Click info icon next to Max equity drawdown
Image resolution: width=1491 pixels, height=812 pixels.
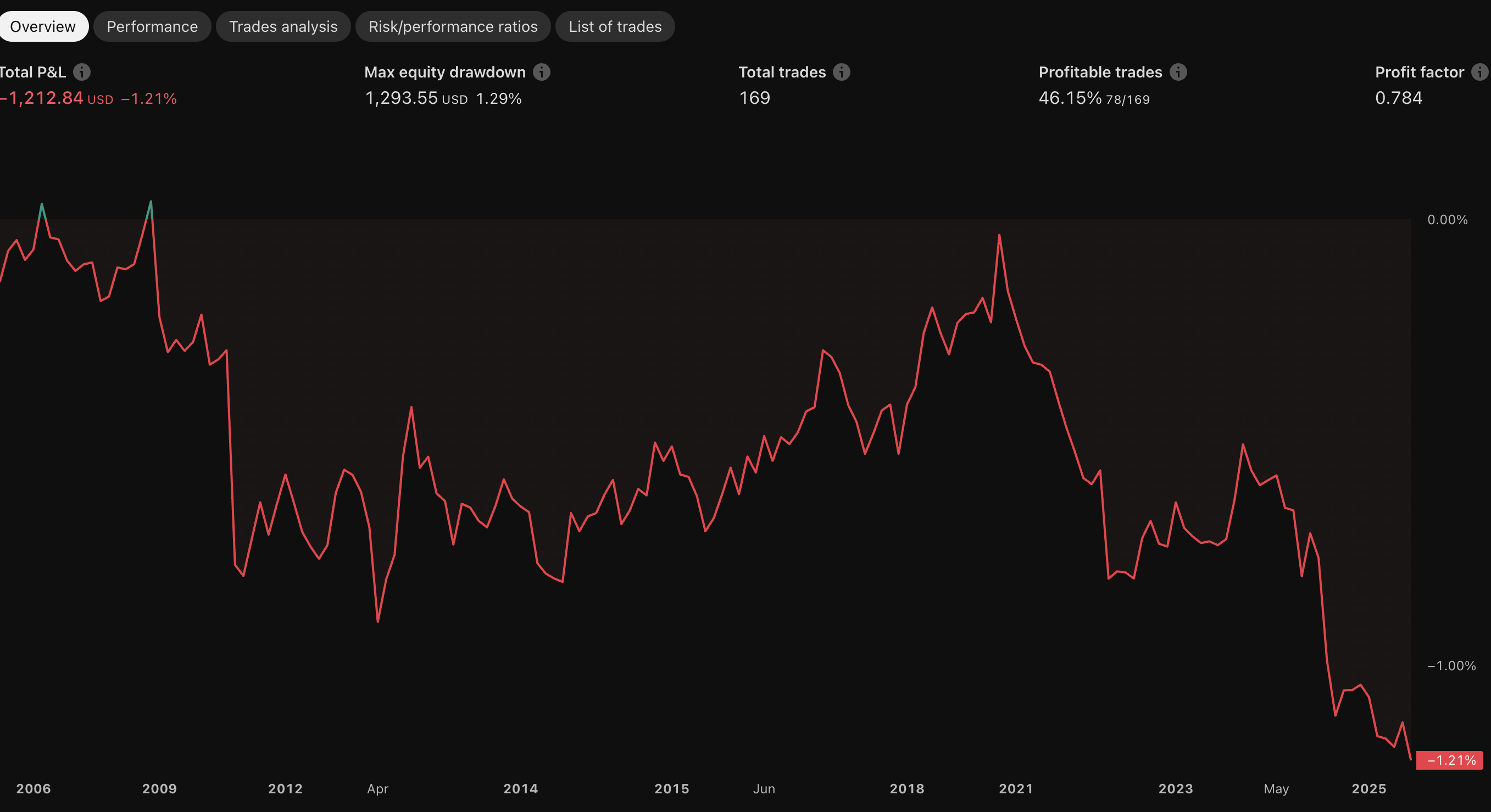(541, 72)
